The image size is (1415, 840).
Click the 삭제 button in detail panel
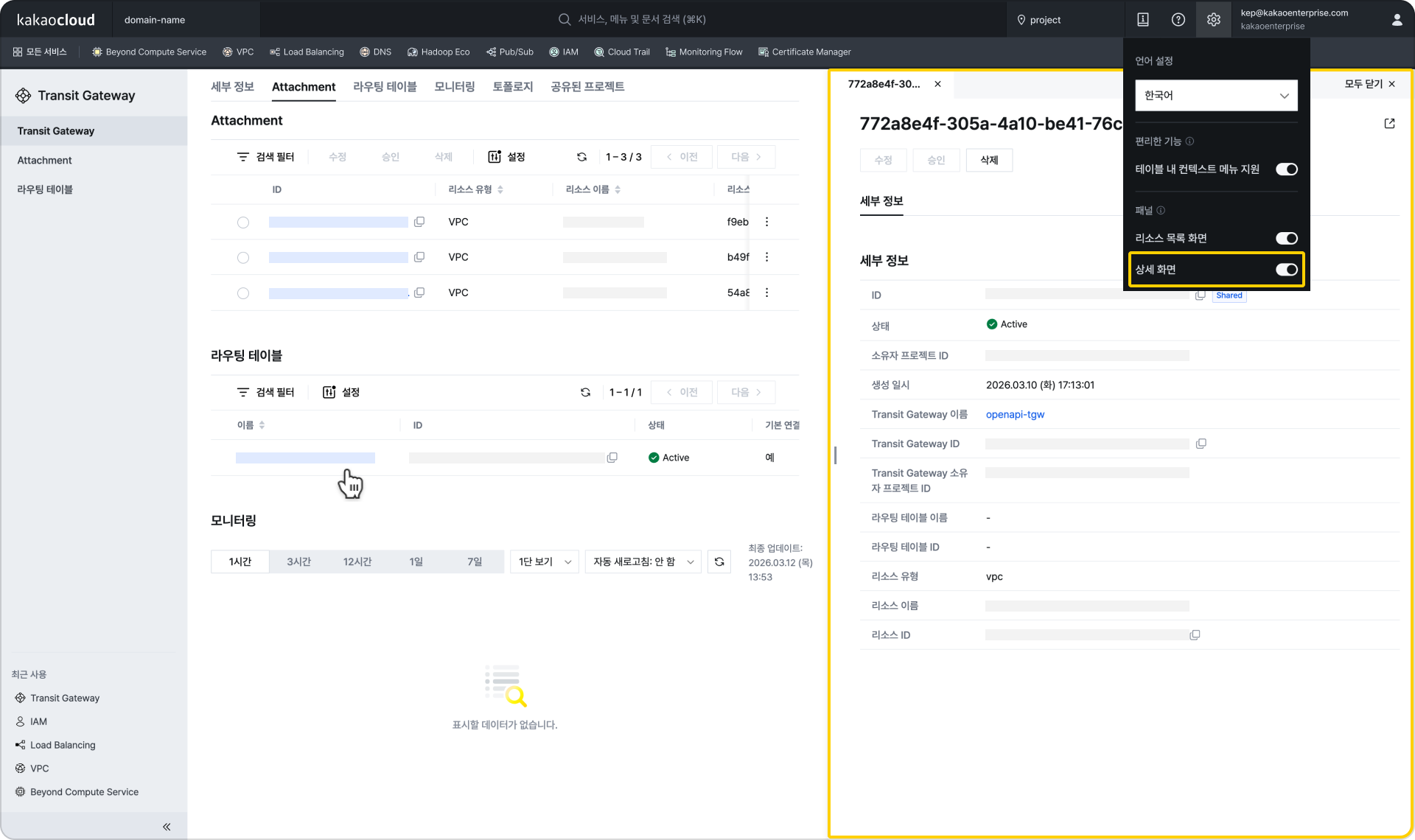pos(989,160)
